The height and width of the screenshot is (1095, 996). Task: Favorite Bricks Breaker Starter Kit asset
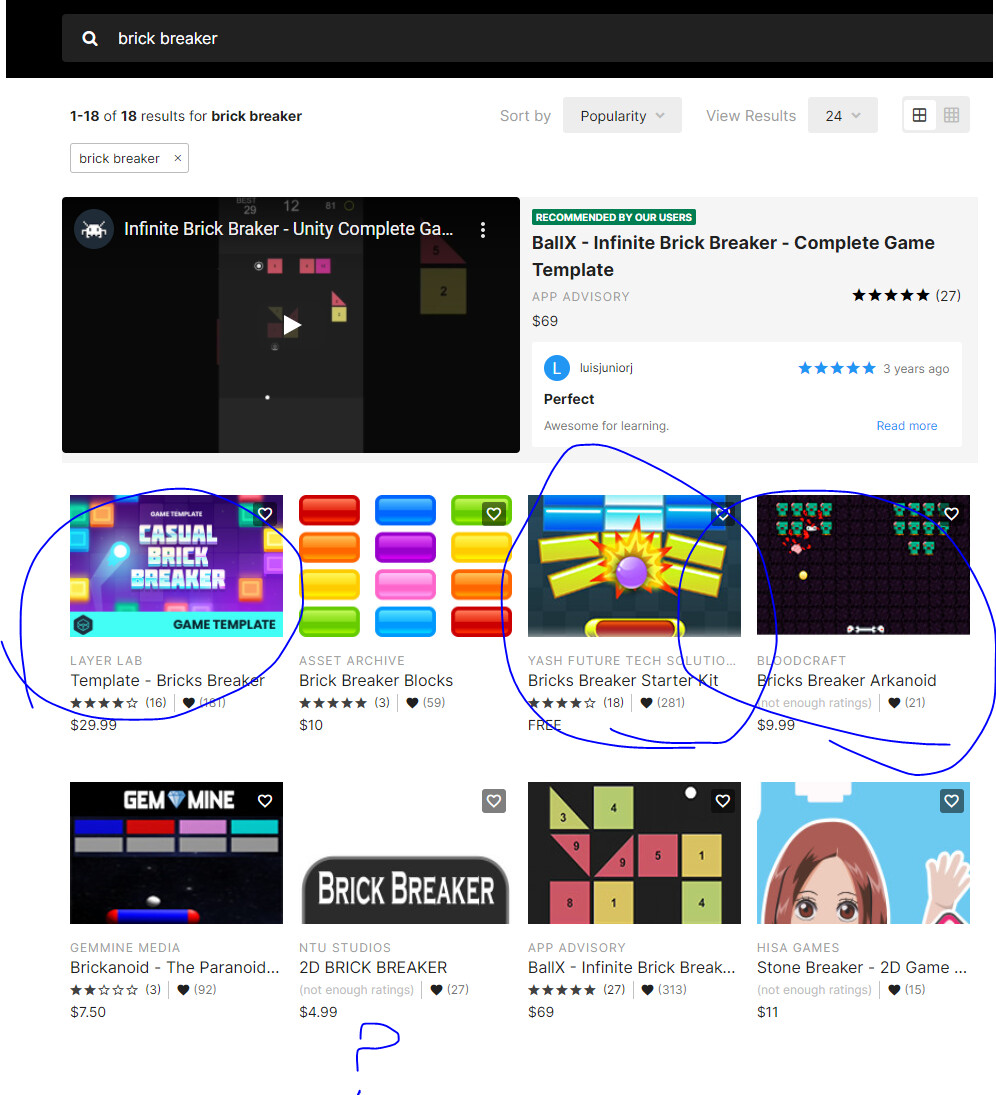click(x=723, y=514)
